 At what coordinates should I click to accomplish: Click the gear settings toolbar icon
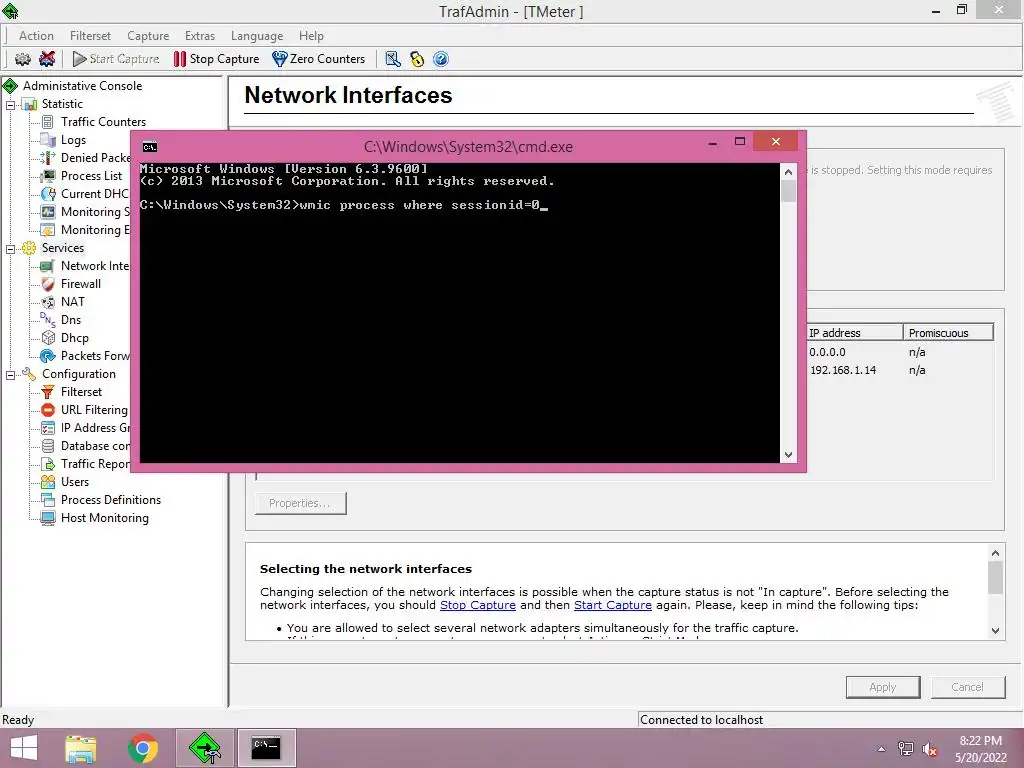(23, 59)
